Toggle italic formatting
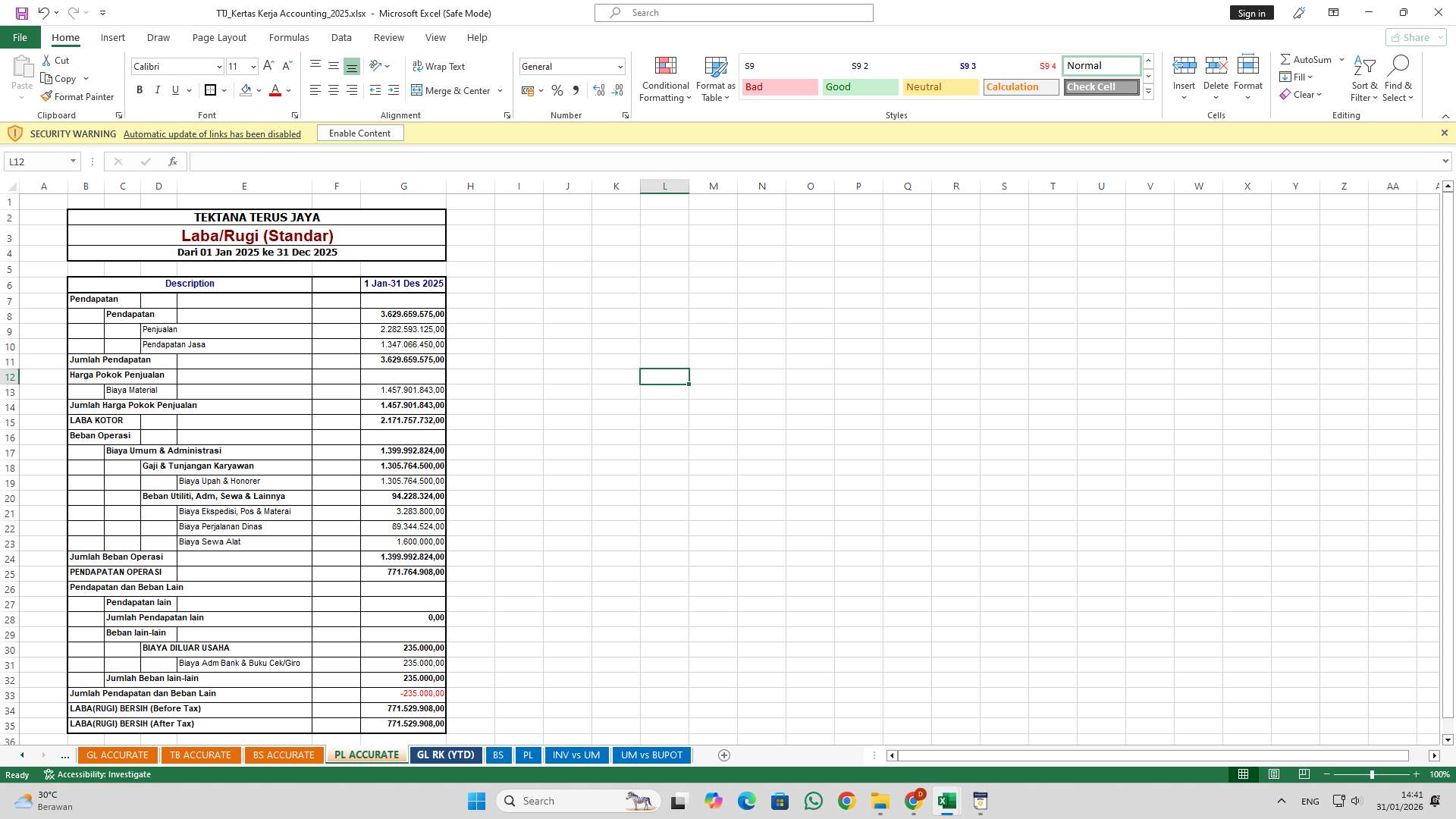This screenshot has width=1456, height=819. (157, 89)
